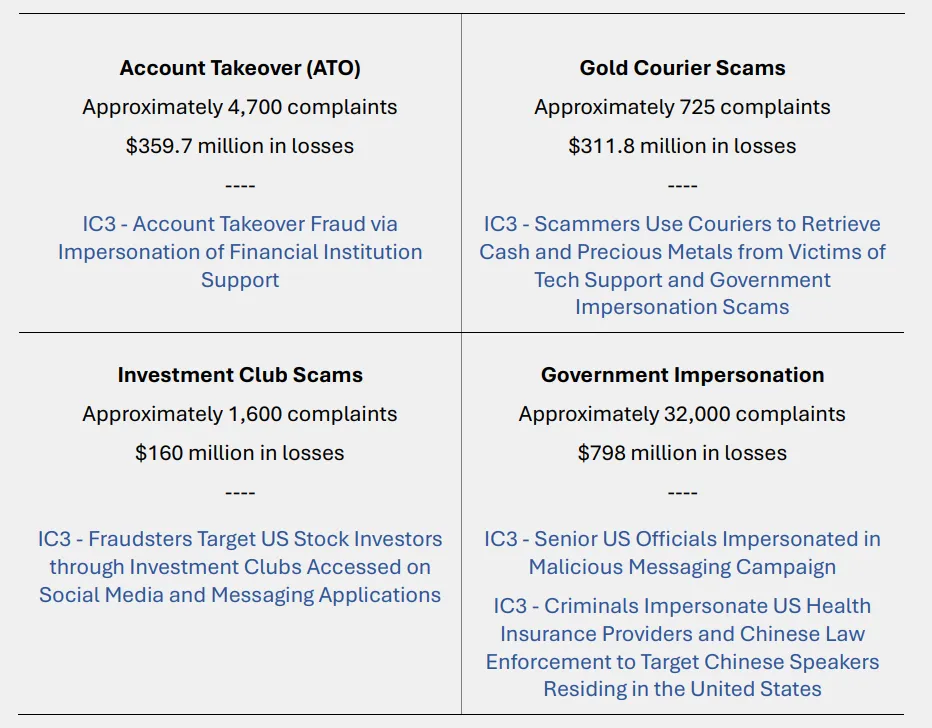Click the 'Approximately 1,600 complaints' text
Viewport: 932px width, 728px height.
pyautogui.click(x=240, y=414)
